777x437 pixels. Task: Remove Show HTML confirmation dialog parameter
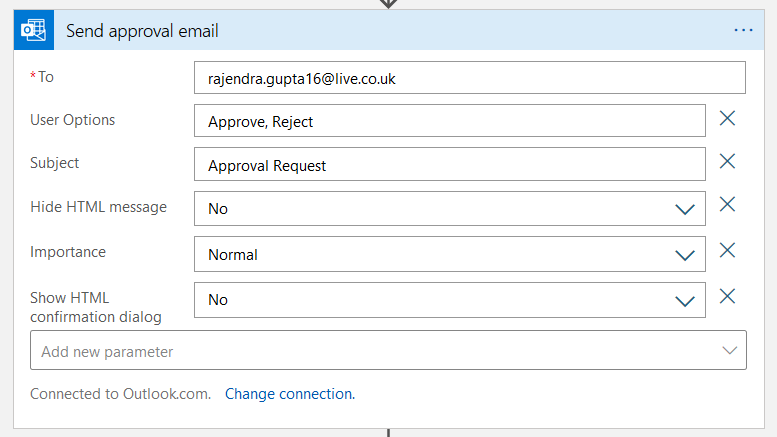(728, 296)
